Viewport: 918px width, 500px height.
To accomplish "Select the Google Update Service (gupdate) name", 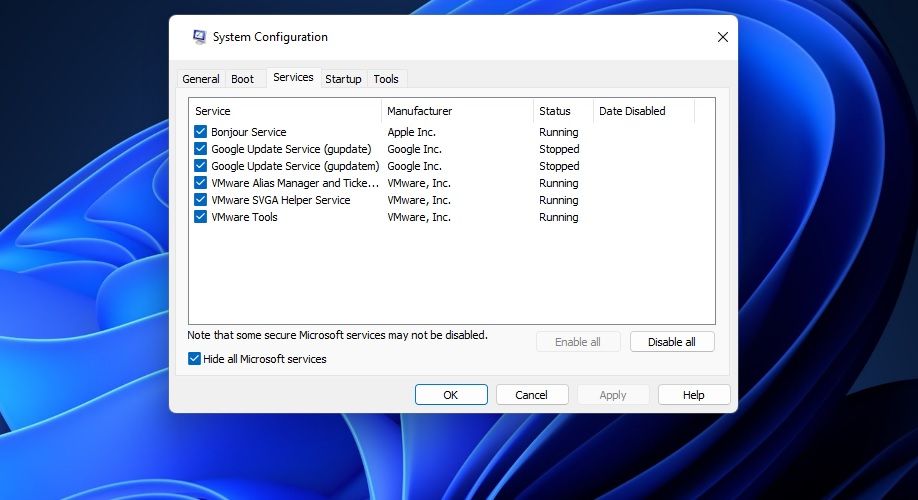I will coord(292,149).
